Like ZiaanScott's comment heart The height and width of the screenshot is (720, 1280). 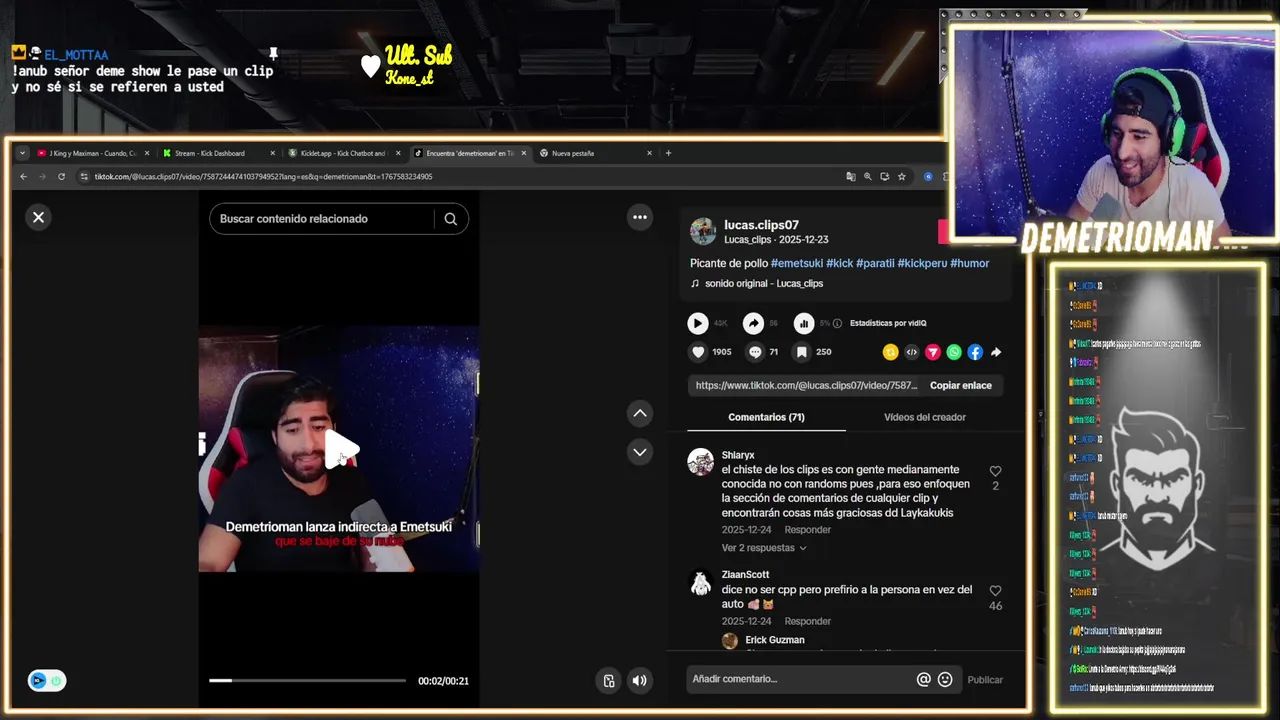click(x=995, y=591)
